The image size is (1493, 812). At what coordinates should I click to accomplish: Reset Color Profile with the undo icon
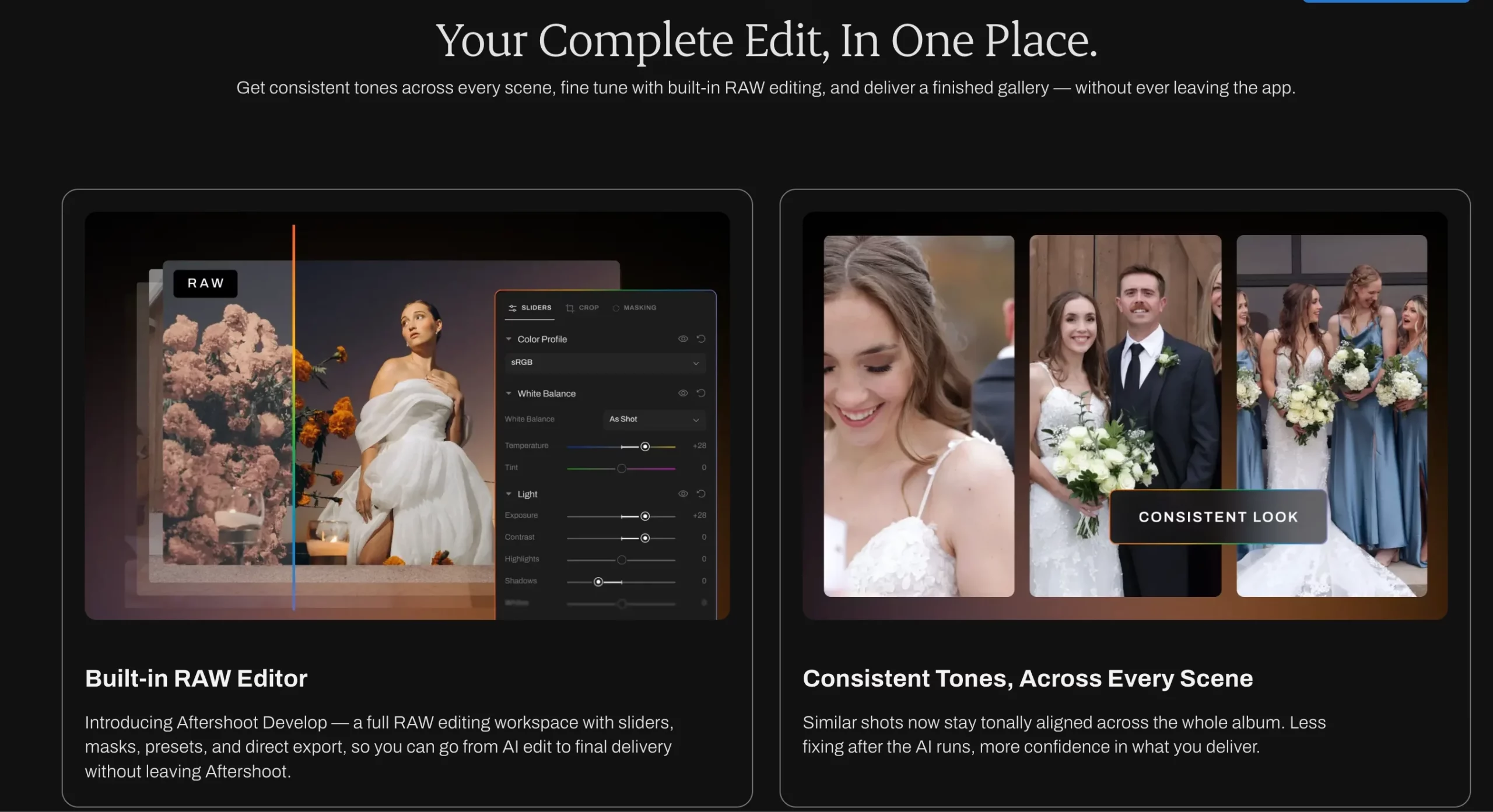pos(701,339)
